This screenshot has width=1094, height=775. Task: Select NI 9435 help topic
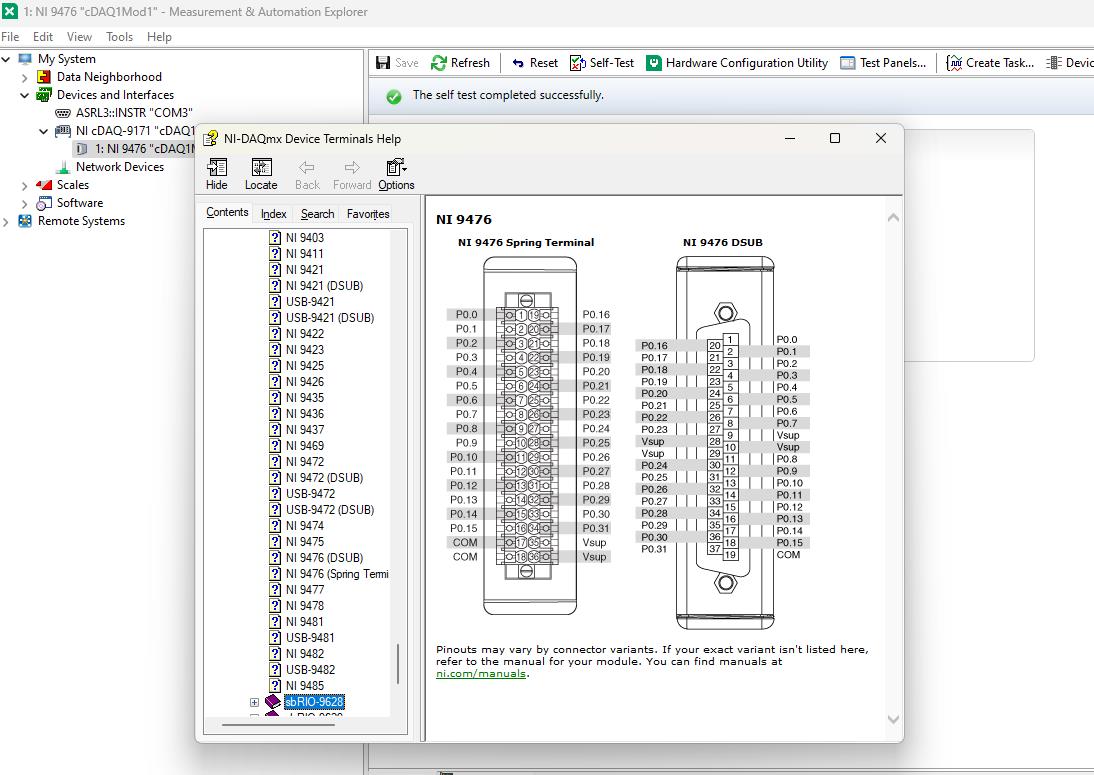304,397
